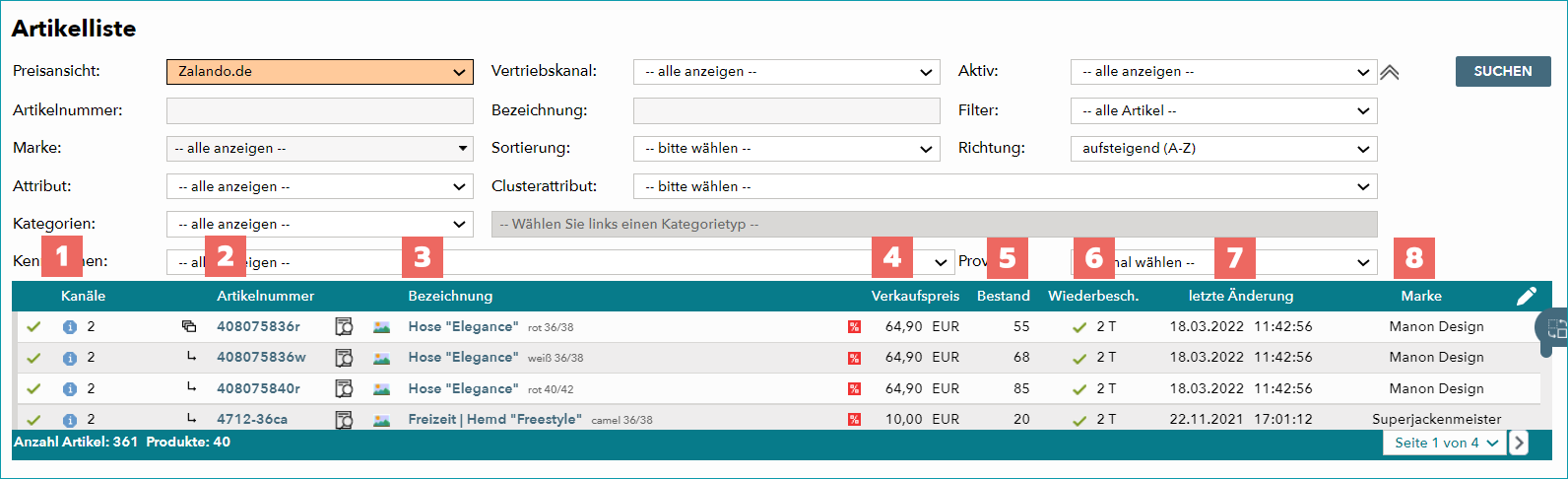1568x479 pixels.
Task: Click the pencil edit icon in the table header
Action: tap(1526, 296)
